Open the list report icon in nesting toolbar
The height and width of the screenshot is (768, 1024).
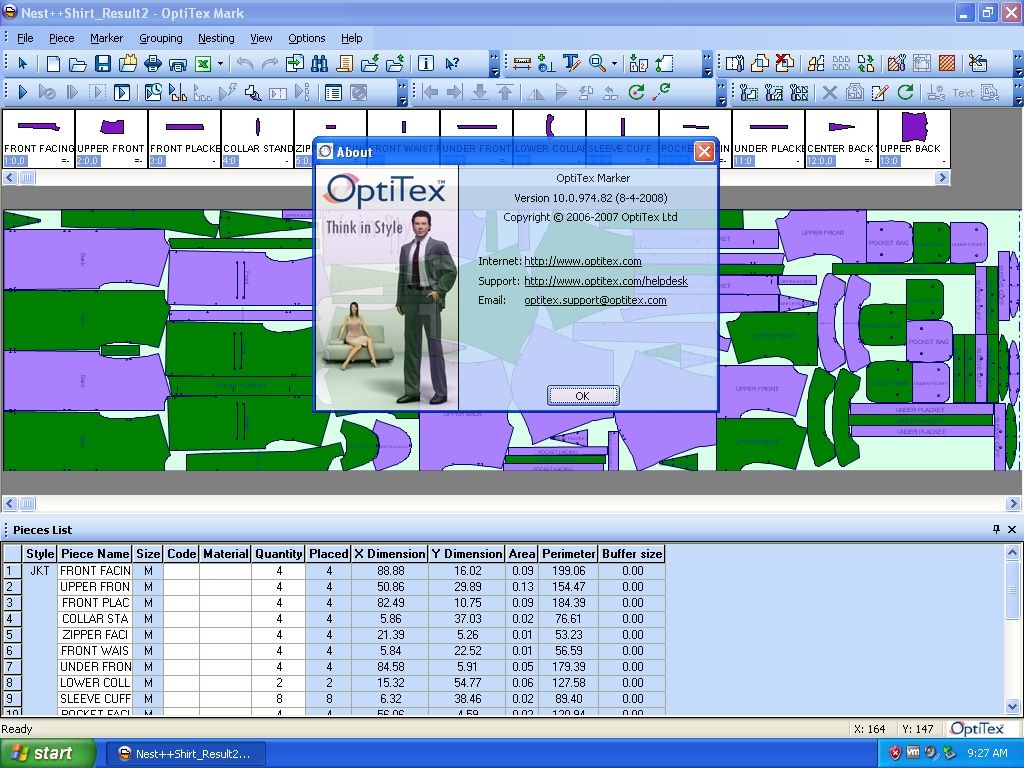(x=333, y=93)
